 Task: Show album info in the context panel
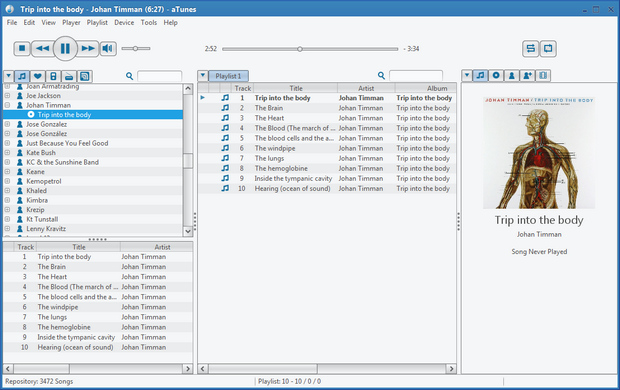pyautogui.click(x=496, y=75)
